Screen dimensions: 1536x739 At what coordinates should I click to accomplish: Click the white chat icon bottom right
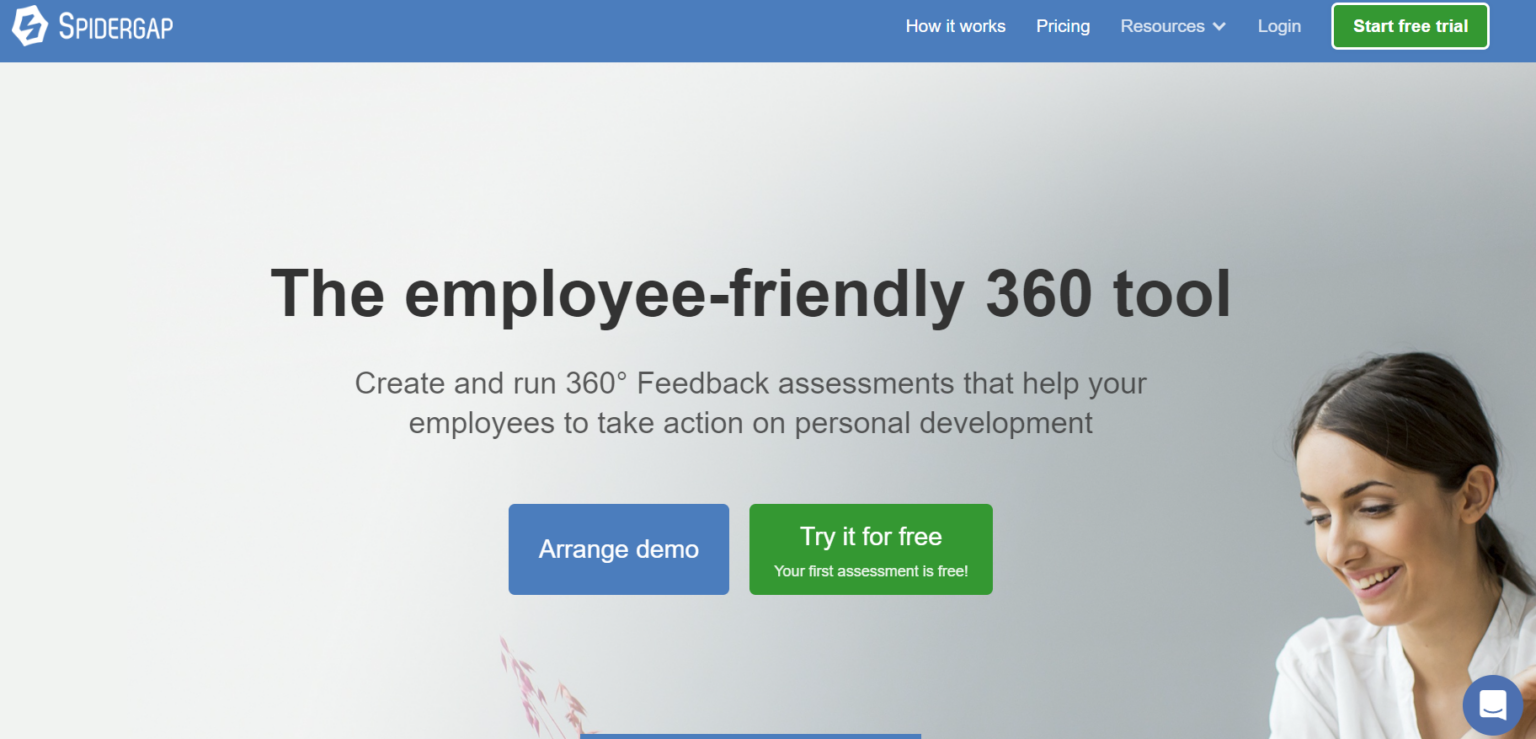point(1492,705)
